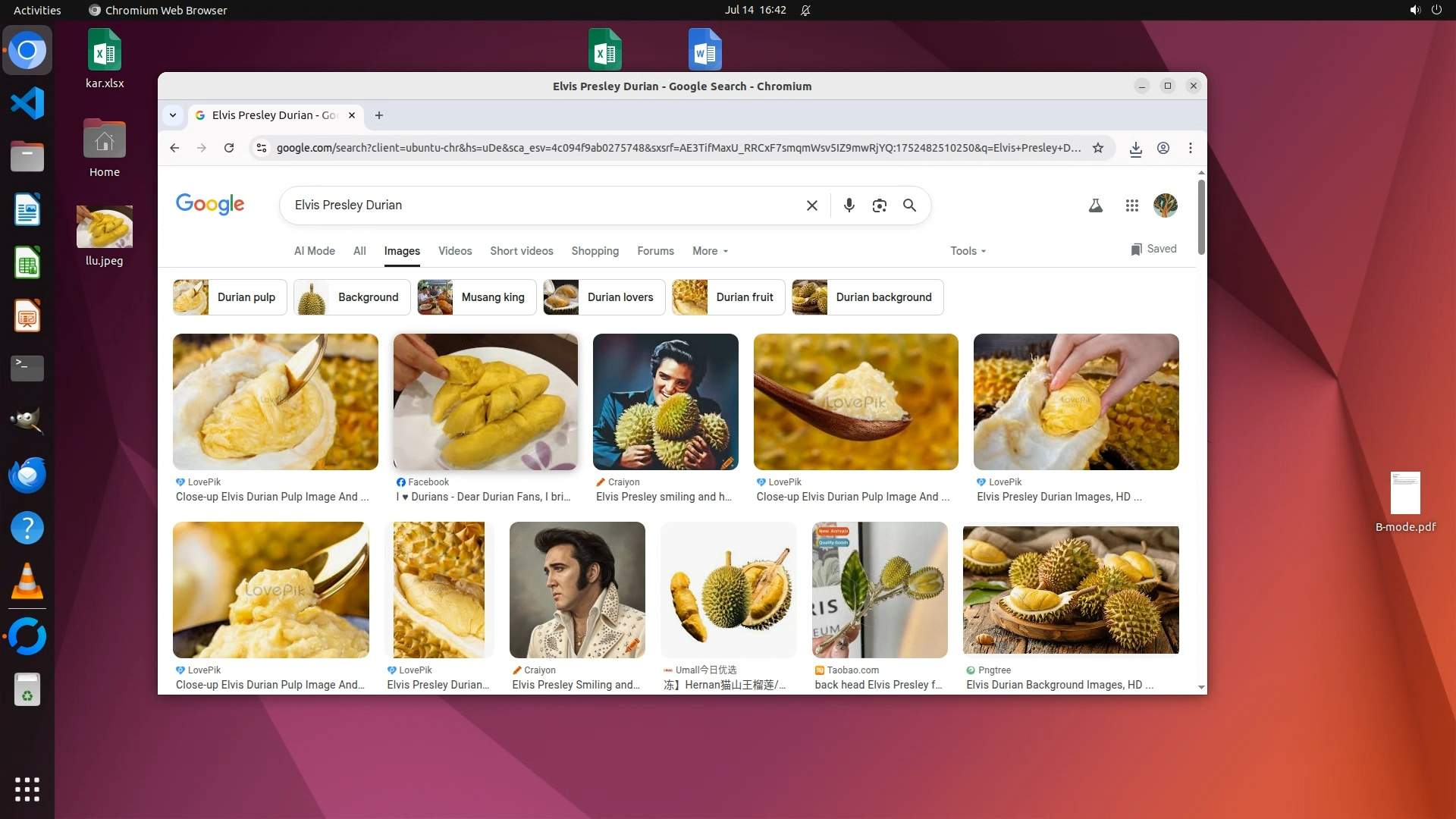This screenshot has height=819, width=1456.
Task: Bookmark this page with star icon
Action: 1097,148
